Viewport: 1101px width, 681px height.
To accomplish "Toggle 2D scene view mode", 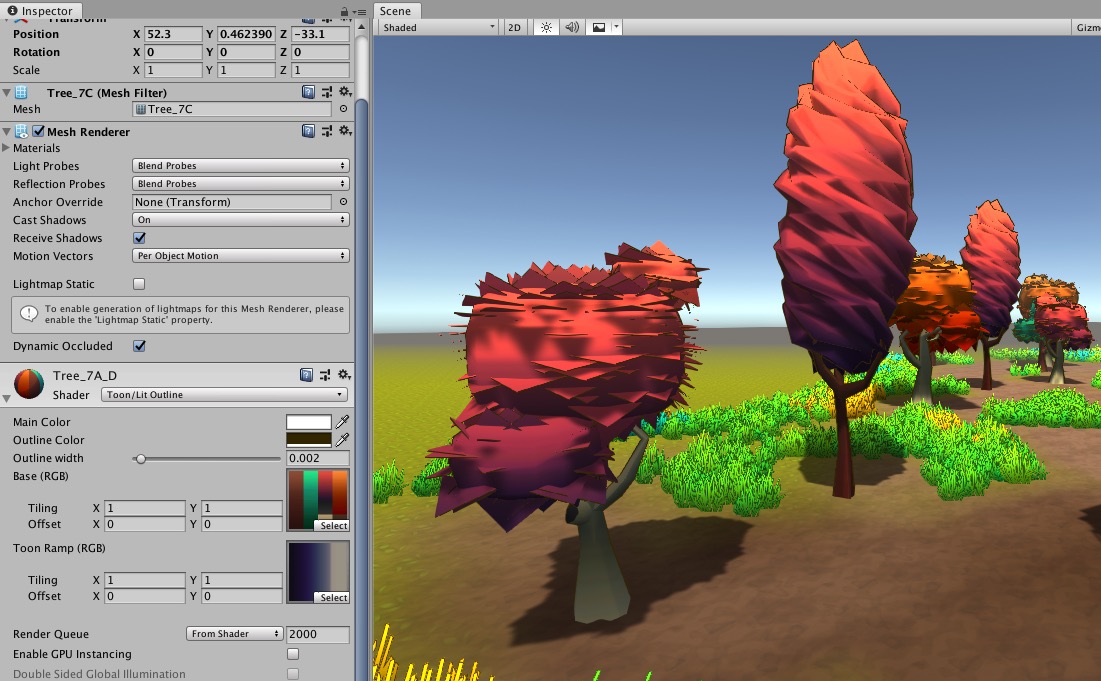I will coord(515,27).
